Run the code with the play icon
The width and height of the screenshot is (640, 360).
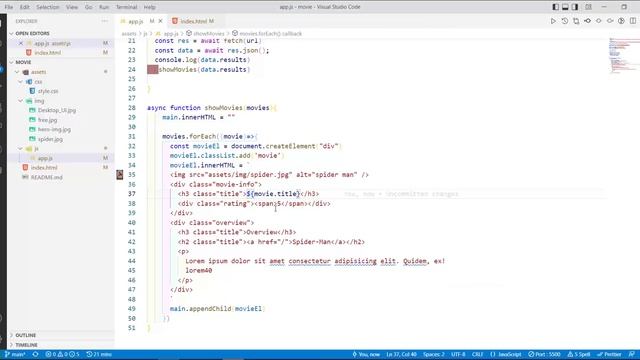pyautogui.click(x=553, y=21)
